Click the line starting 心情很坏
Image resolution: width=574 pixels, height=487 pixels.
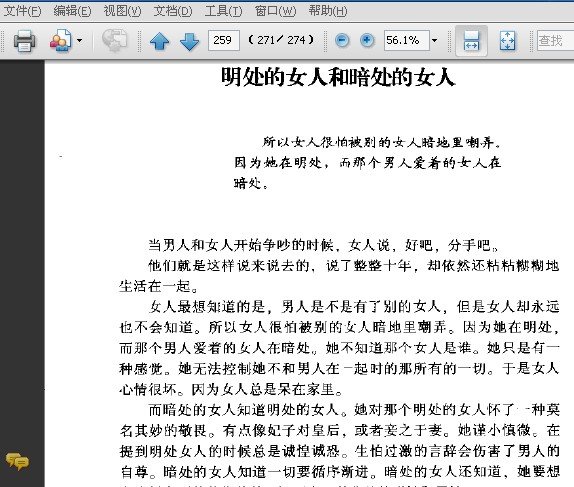[x=231, y=389]
